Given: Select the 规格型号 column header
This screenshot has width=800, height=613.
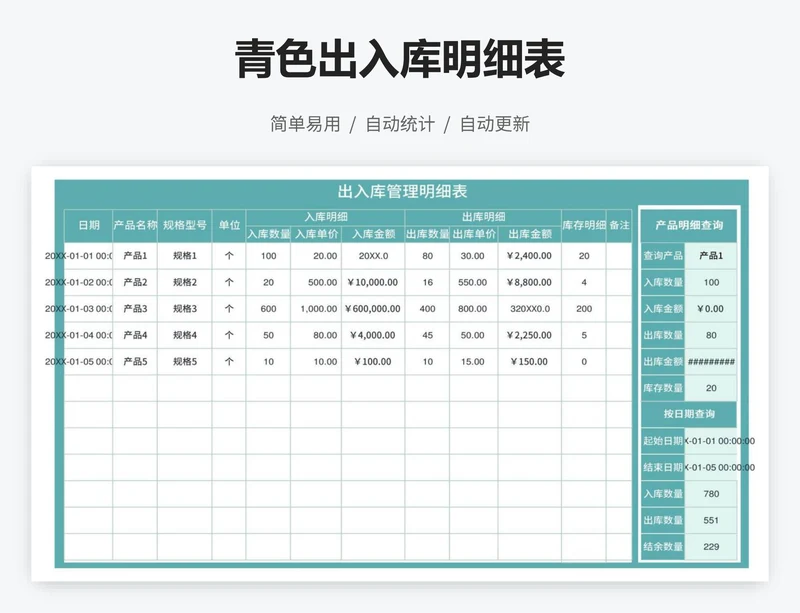Looking at the screenshot, I should [185, 226].
